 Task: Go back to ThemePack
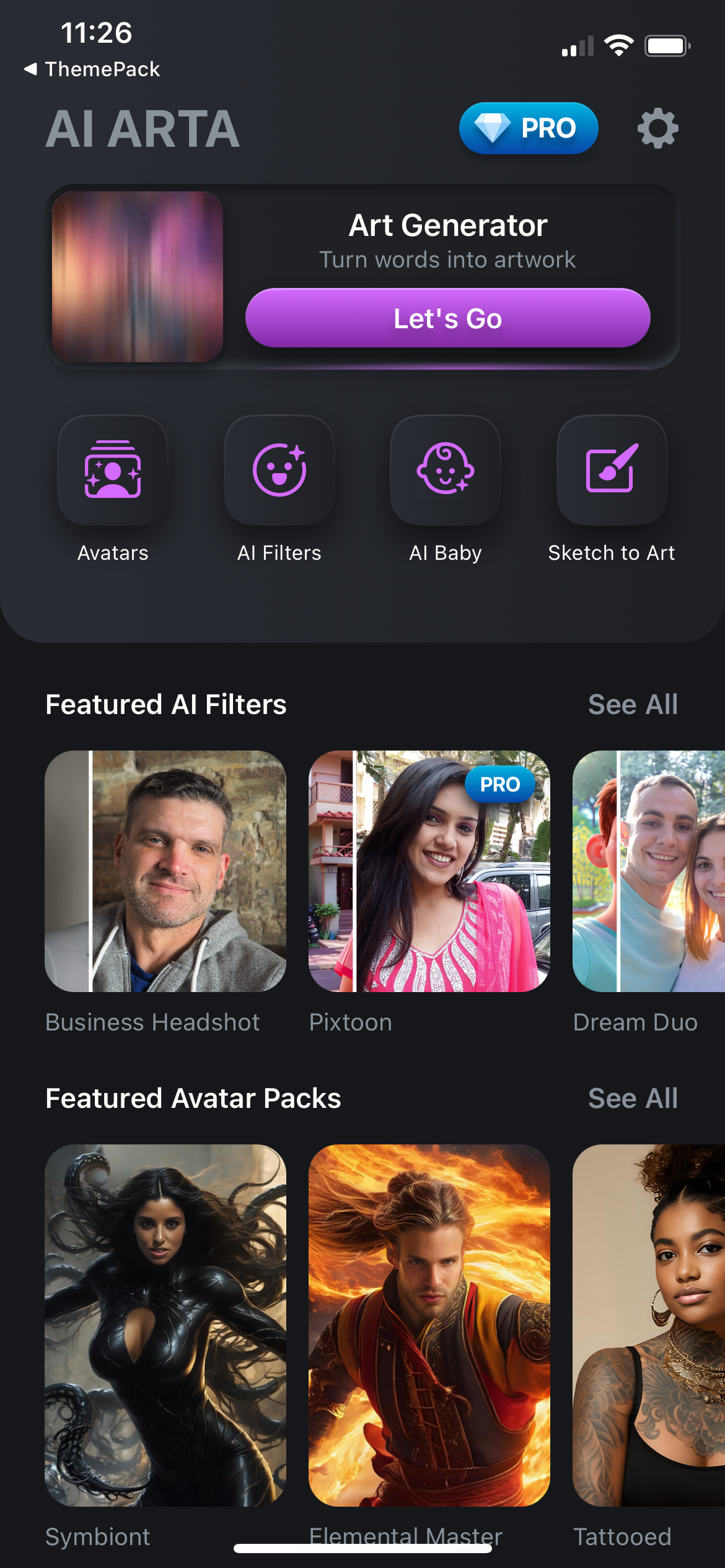click(92, 69)
